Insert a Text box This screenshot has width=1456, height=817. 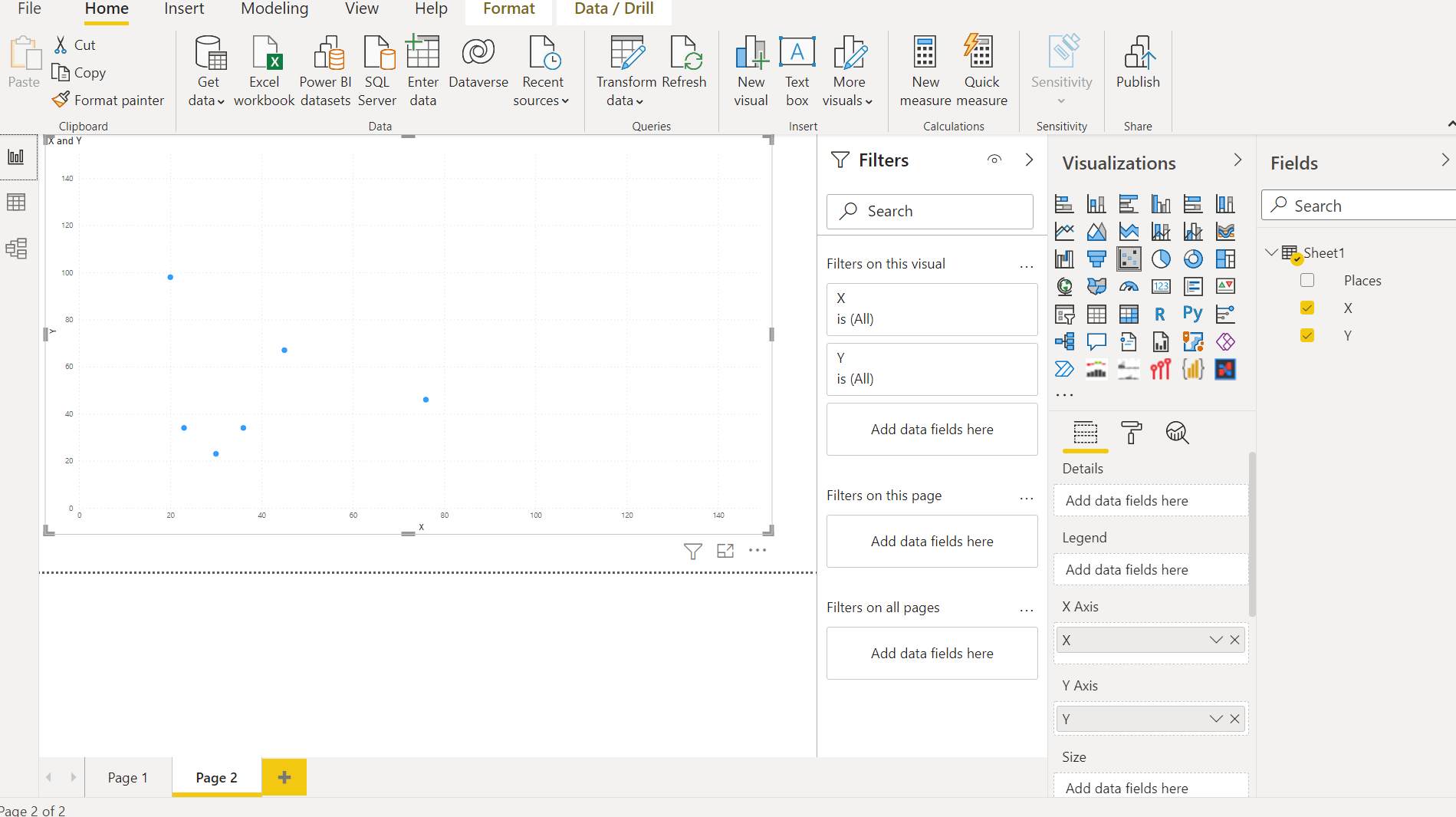(797, 71)
